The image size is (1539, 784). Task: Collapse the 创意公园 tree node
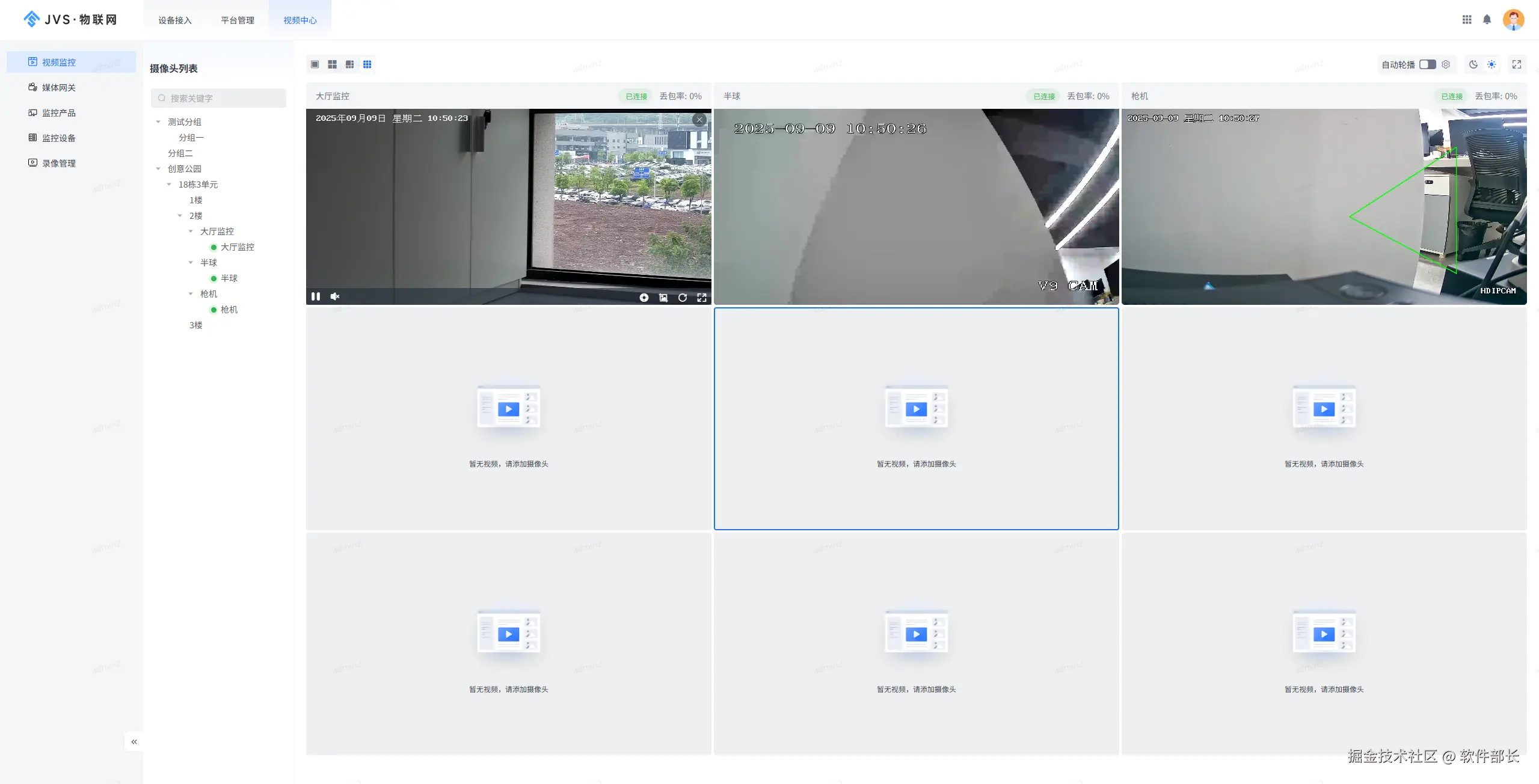pos(158,169)
